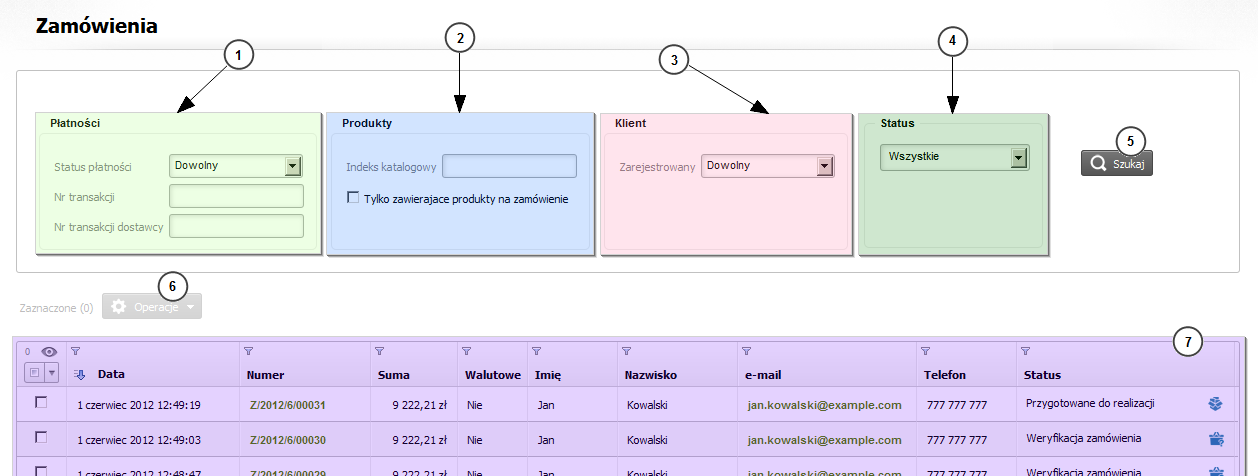Open order link Z/2012/6/00031

pyautogui.click(x=288, y=405)
